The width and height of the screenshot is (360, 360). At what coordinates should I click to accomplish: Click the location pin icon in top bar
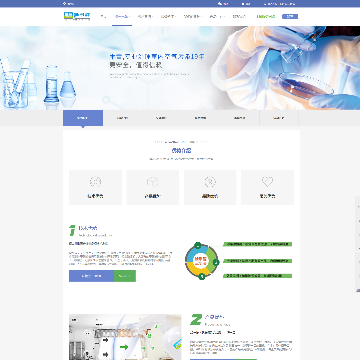pyautogui.click(x=64, y=4)
